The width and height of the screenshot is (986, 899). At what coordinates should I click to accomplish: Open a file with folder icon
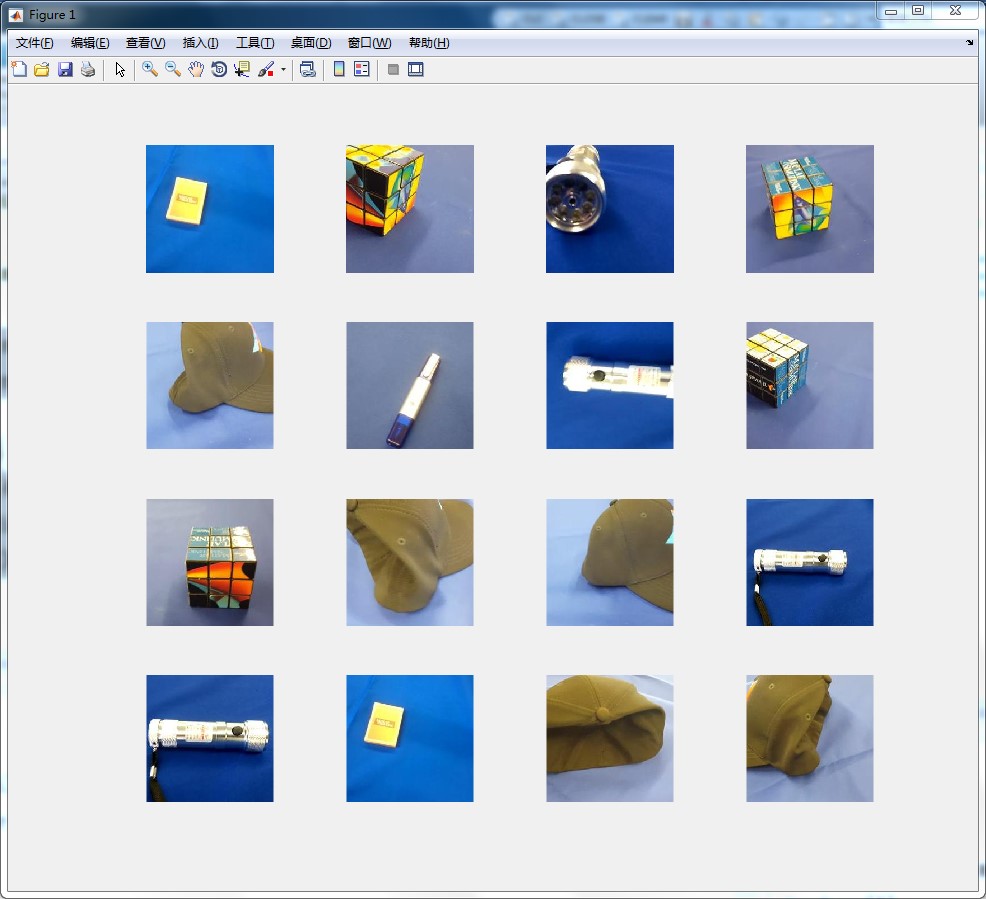[42, 69]
